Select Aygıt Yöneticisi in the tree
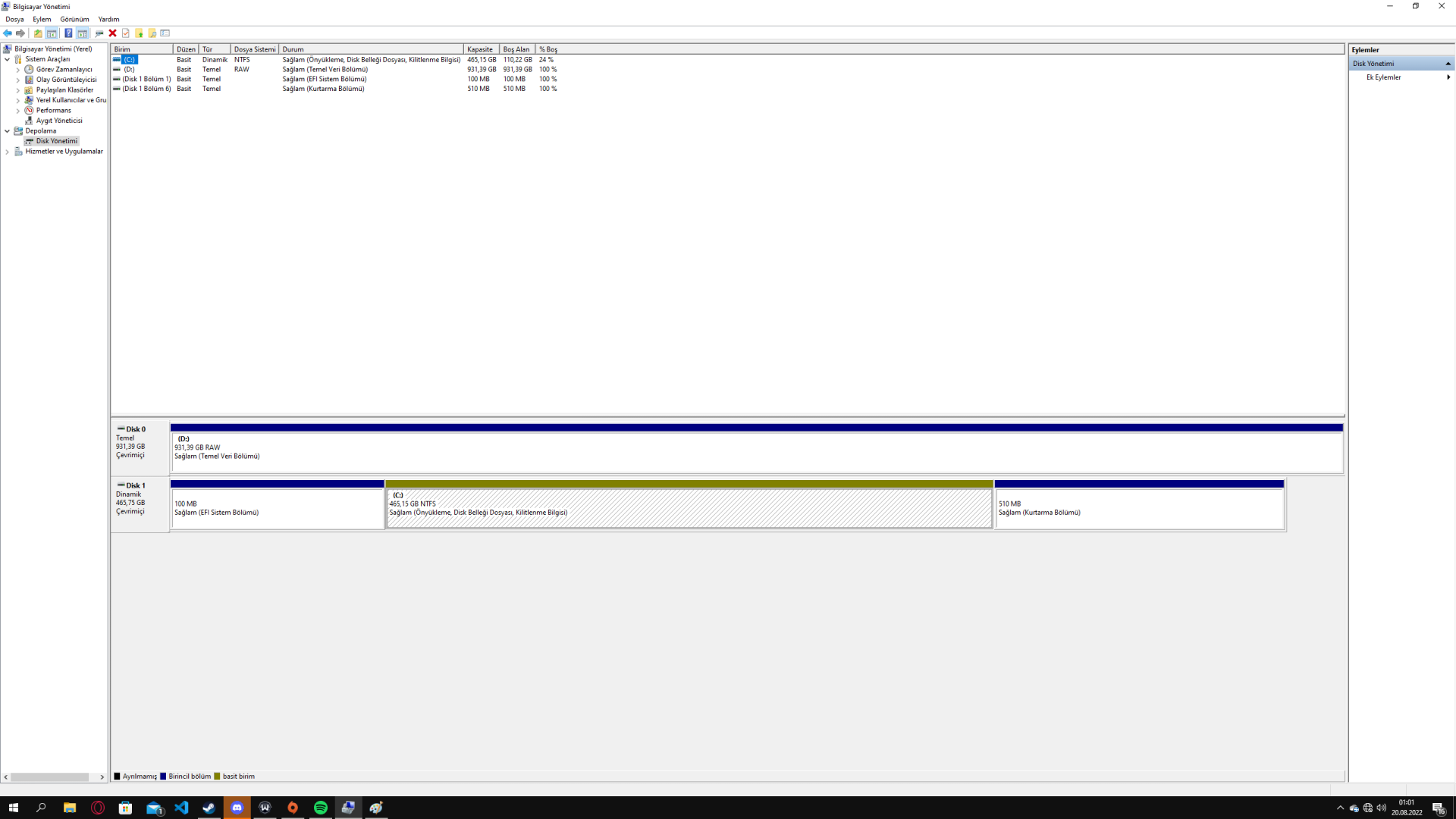The height and width of the screenshot is (819, 1456). point(59,121)
